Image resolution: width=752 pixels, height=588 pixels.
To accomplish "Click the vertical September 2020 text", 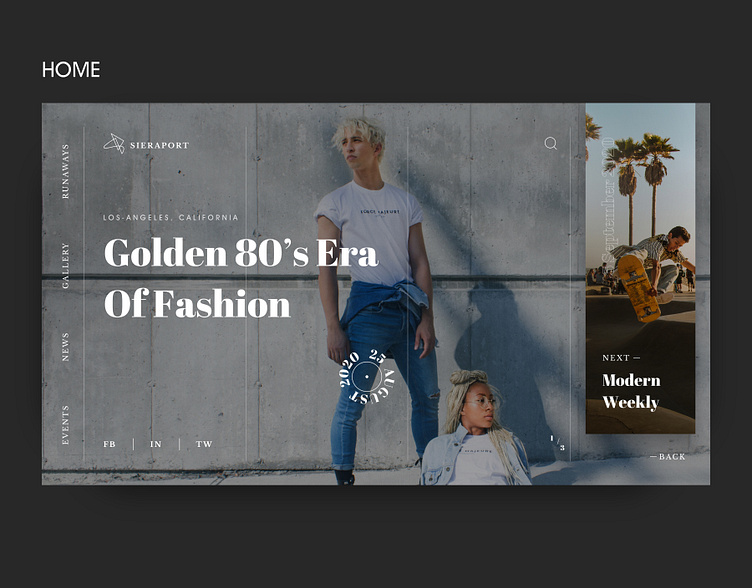I will (x=608, y=200).
